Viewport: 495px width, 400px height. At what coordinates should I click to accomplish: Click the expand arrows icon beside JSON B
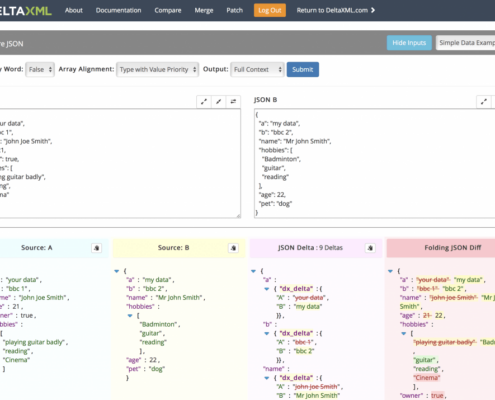pyautogui.click(x=484, y=102)
